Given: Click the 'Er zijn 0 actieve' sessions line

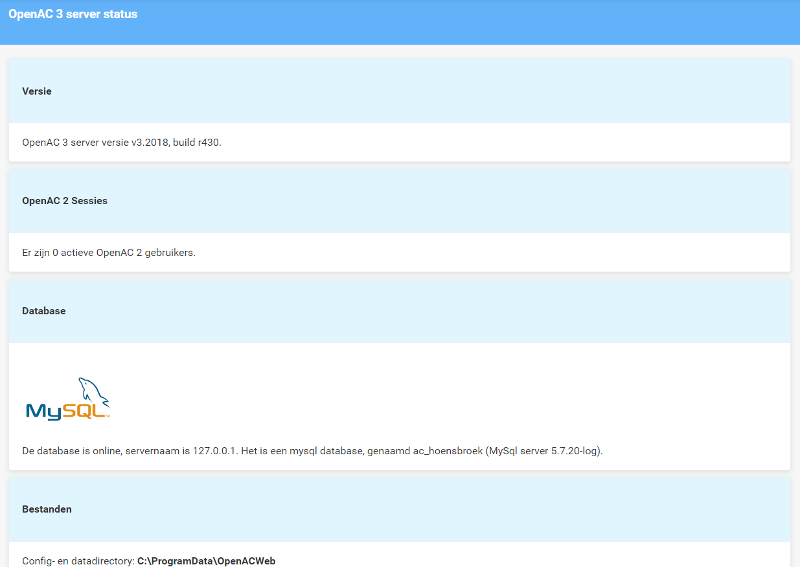Looking at the screenshot, I should pyautogui.click(x=58, y=252).
